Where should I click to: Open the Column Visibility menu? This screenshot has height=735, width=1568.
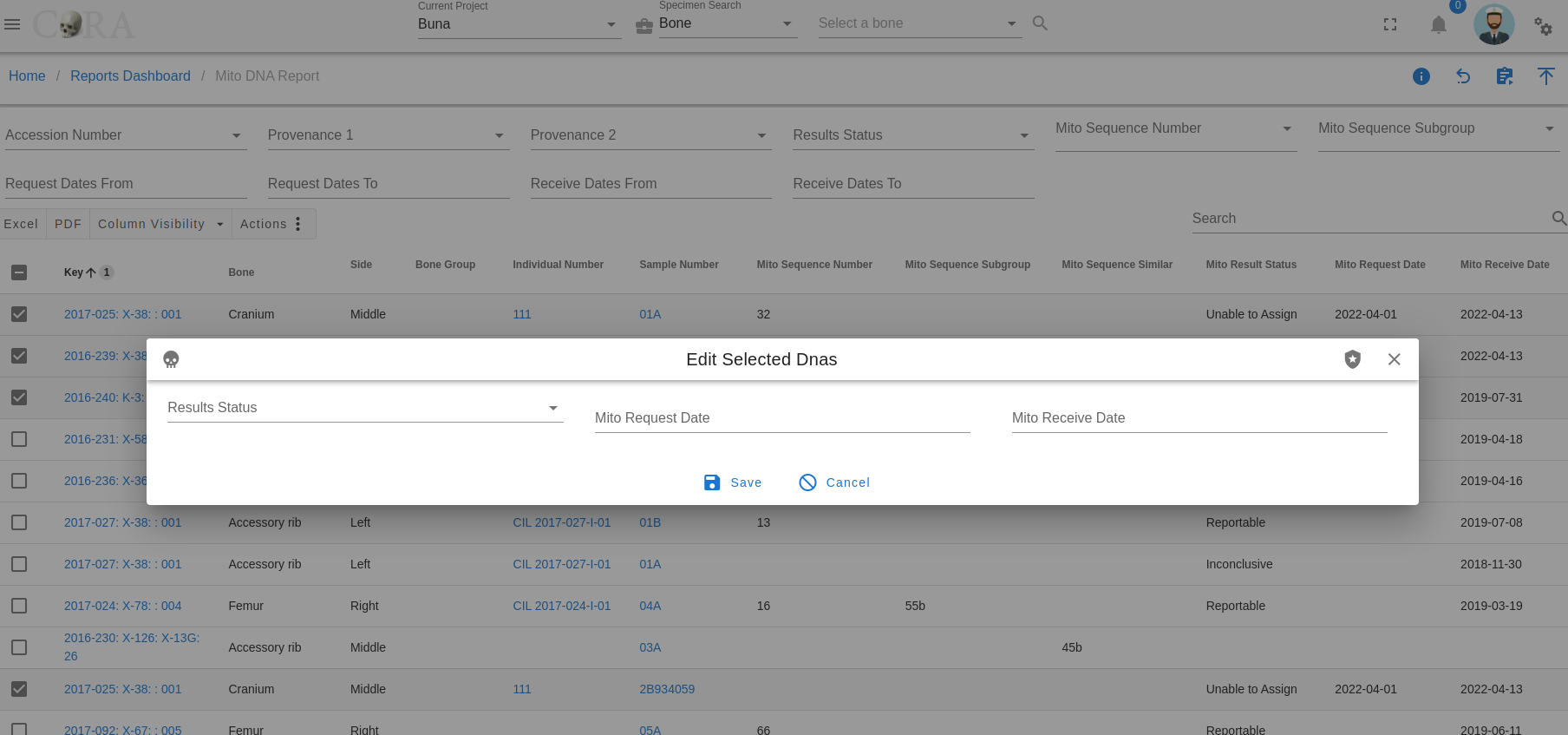point(160,224)
